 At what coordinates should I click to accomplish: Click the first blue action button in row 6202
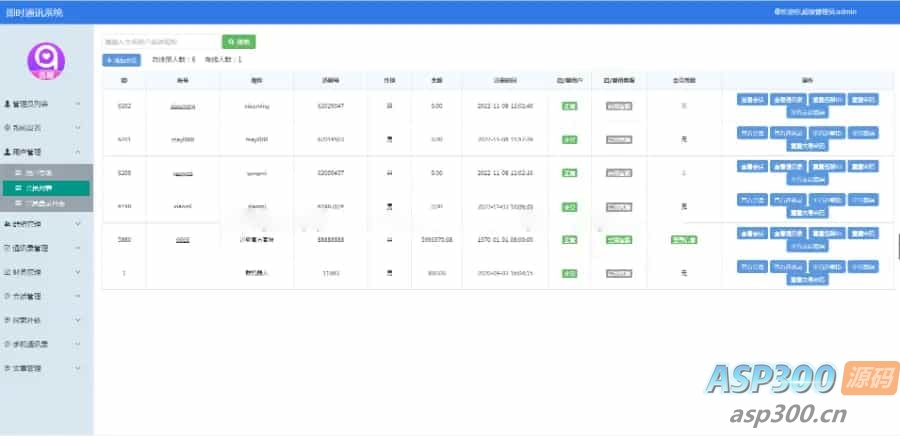click(752, 99)
